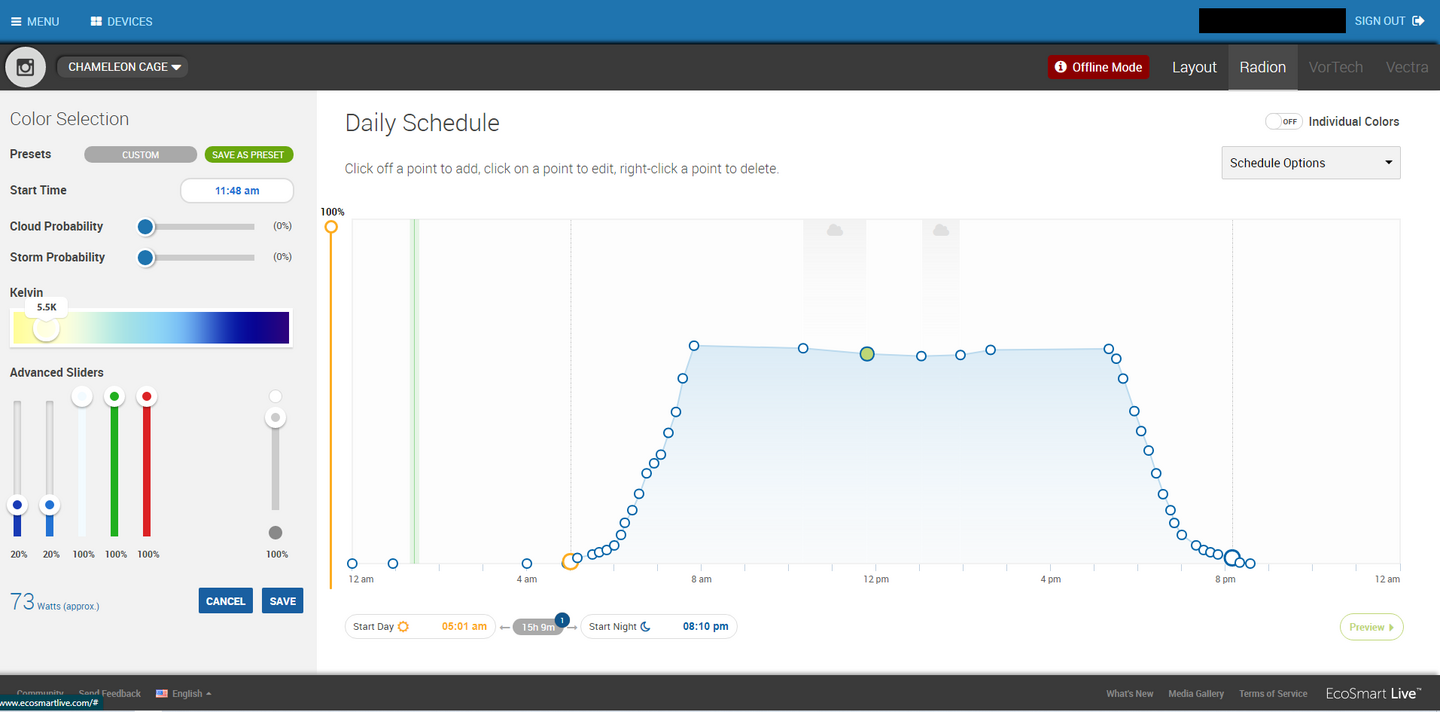Click the sun icon in Start Day
This screenshot has height=712, width=1440.
pyautogui.click(x=403, y=627)
